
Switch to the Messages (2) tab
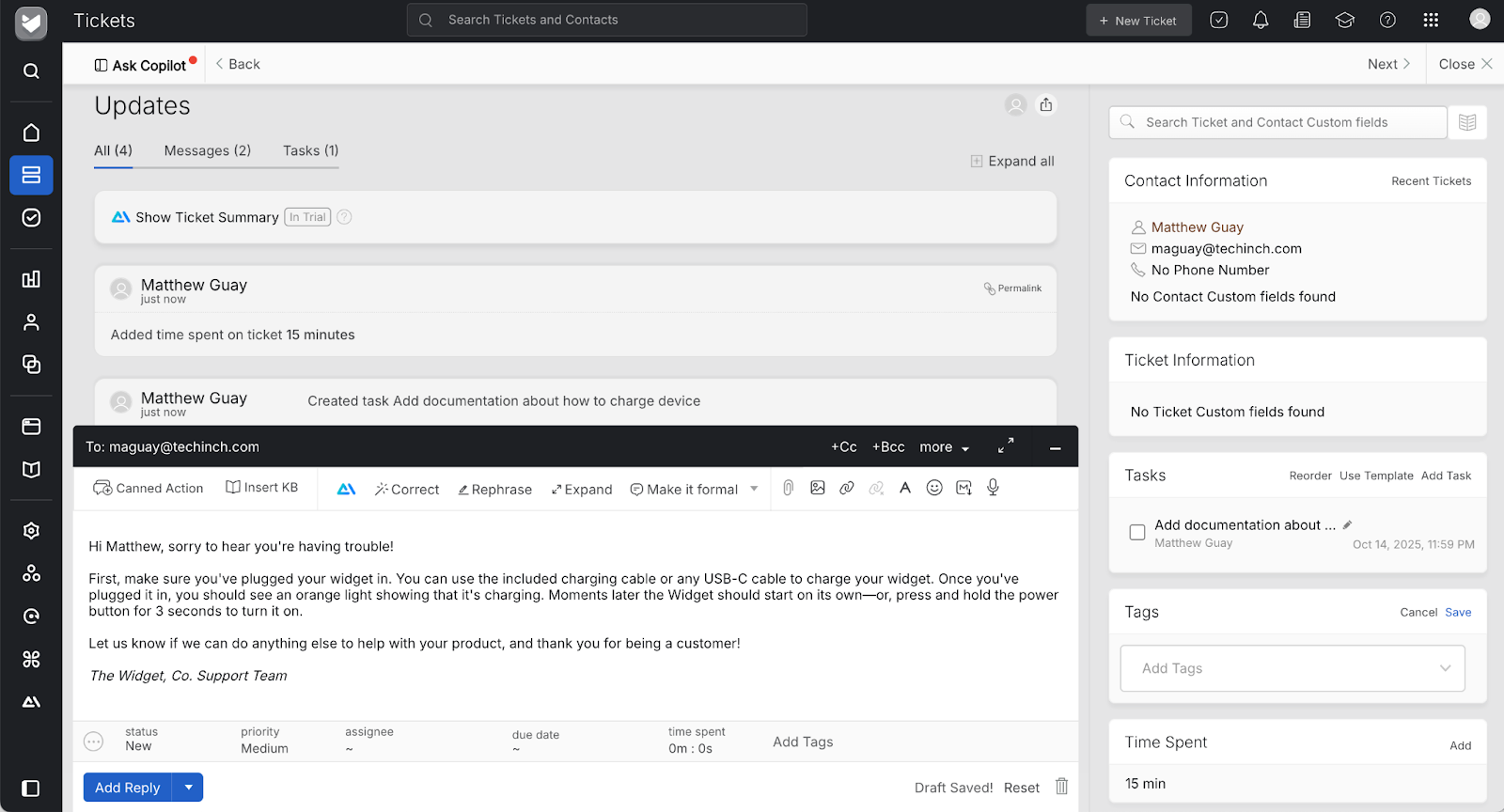point(208,150)
